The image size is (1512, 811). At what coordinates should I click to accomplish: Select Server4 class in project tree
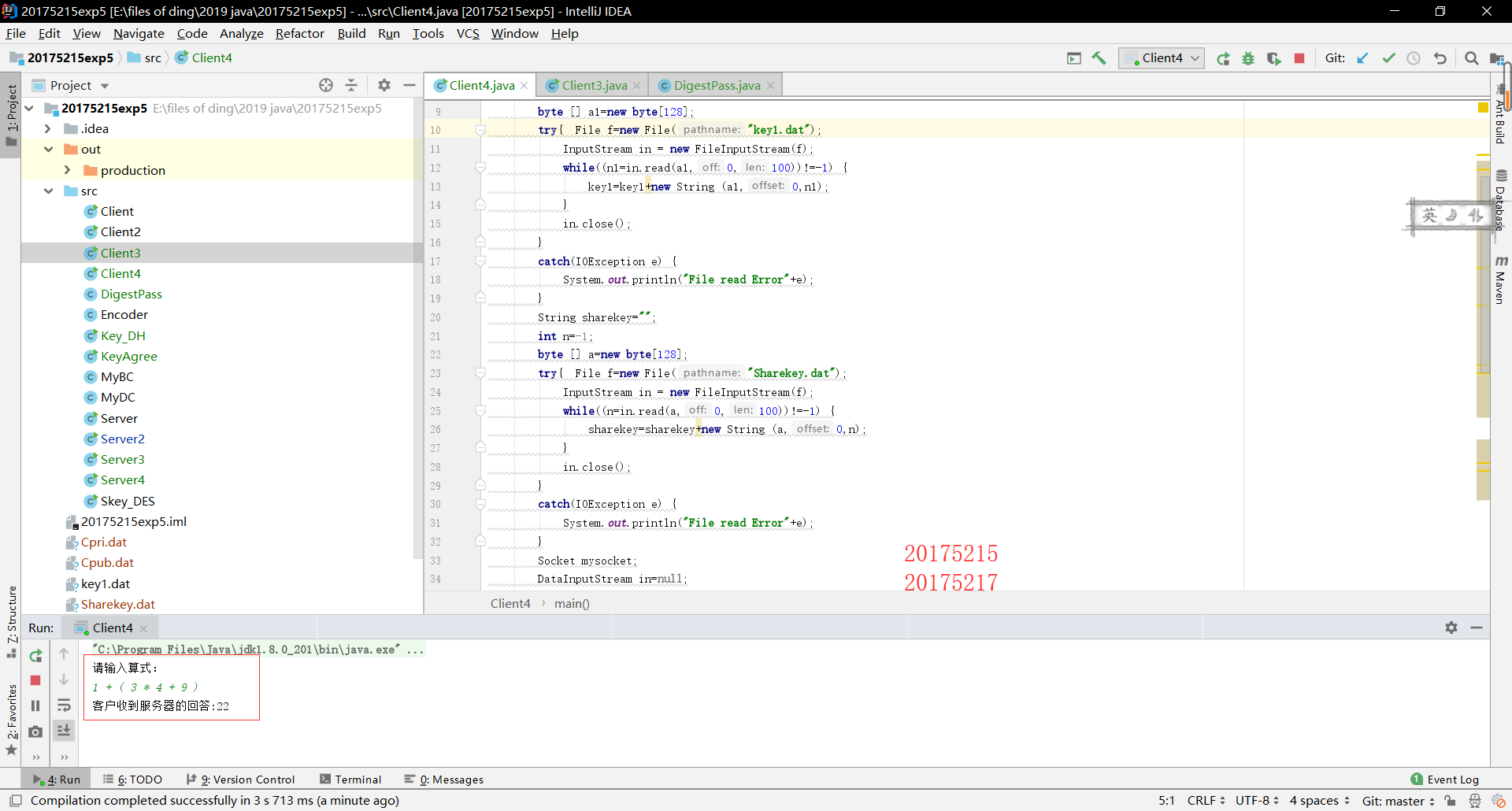coord(122,480)
